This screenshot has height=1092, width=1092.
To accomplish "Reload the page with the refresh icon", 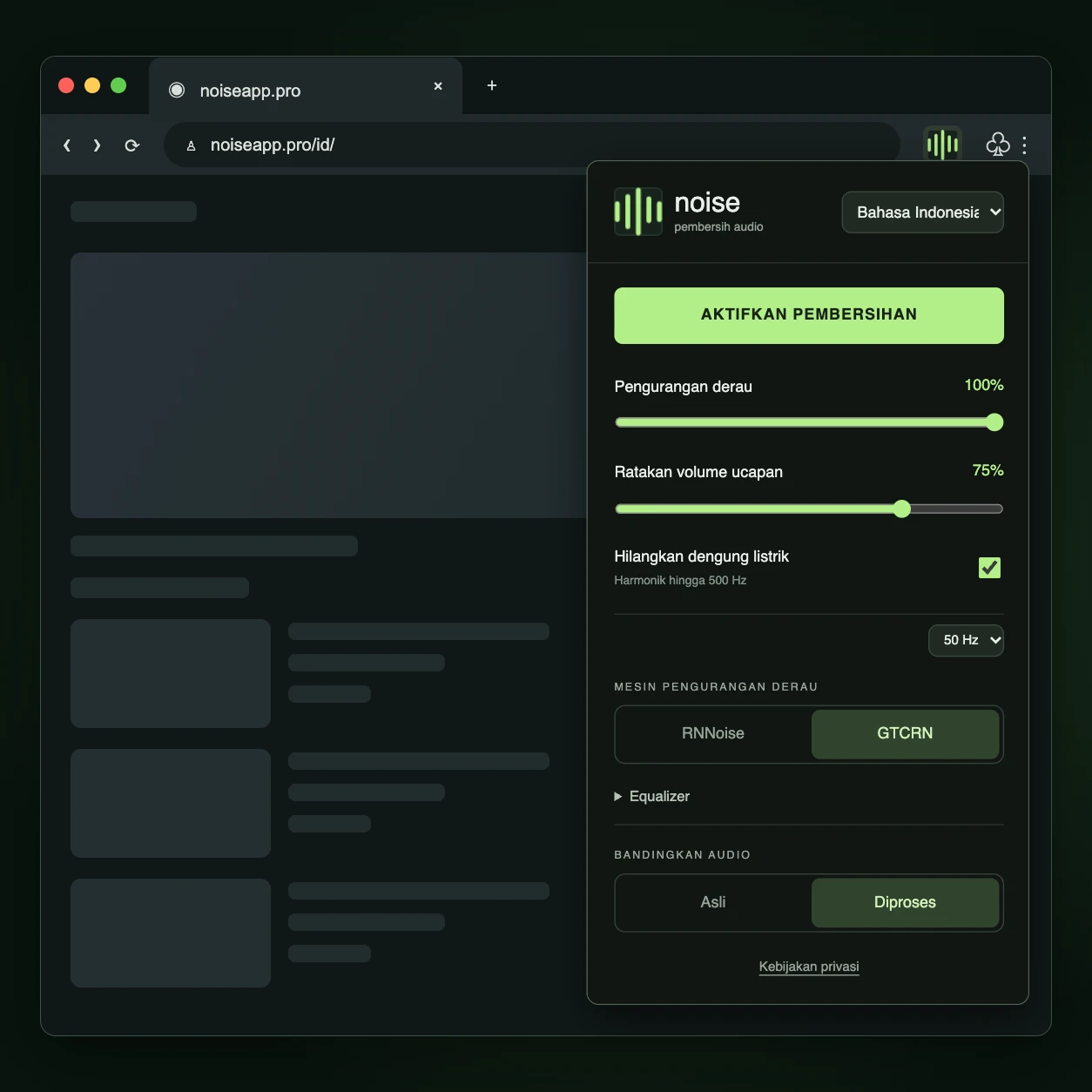I will point(131,145).
